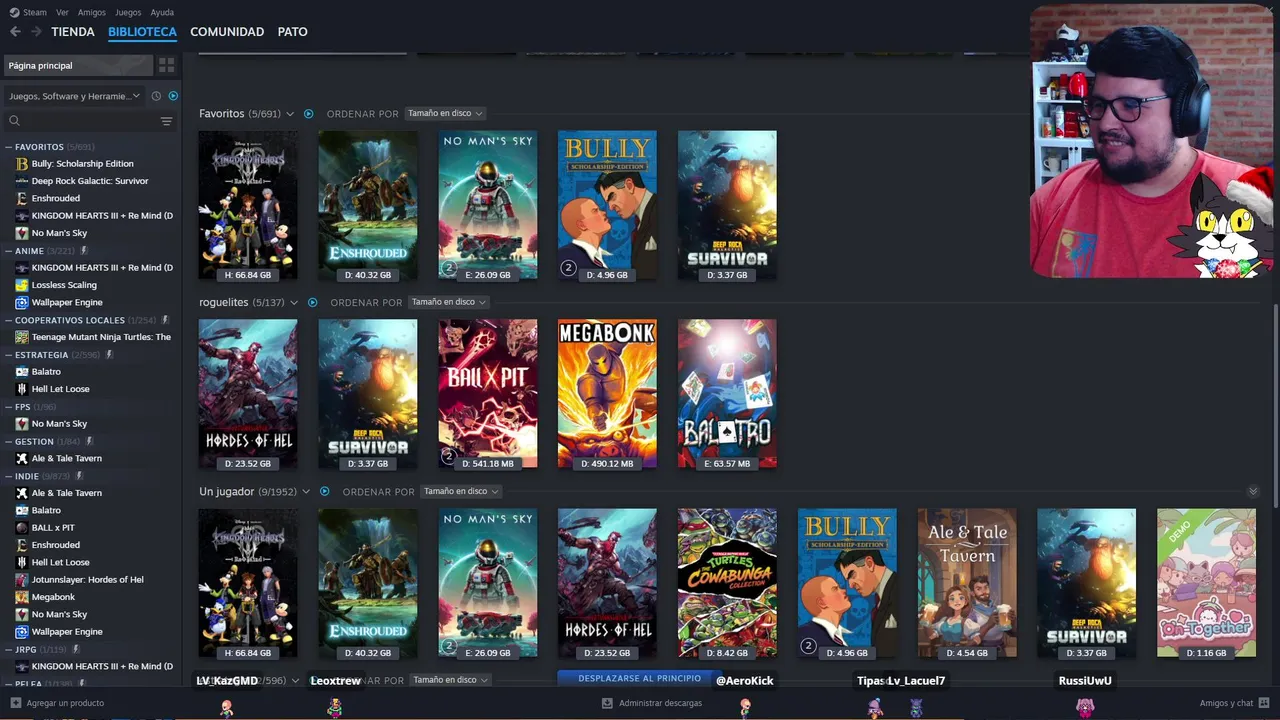Screen dimensions: 1280x720
Task: Open Tamaño en disco dropdown for Un jugador
Action: click(x=461, y=491)
